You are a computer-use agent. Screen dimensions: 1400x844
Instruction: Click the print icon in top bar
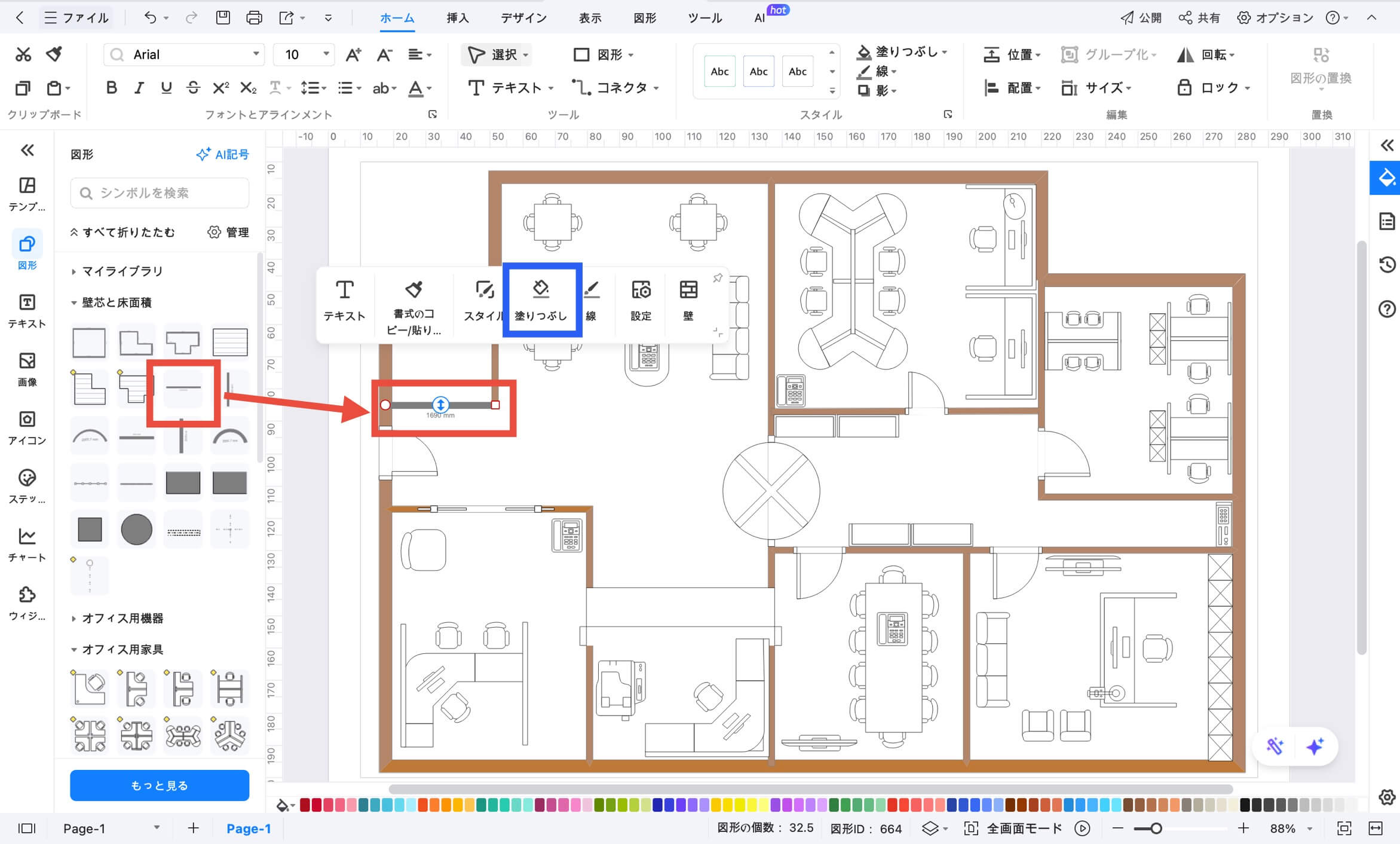pyautogui.click(x=254, y=18)
